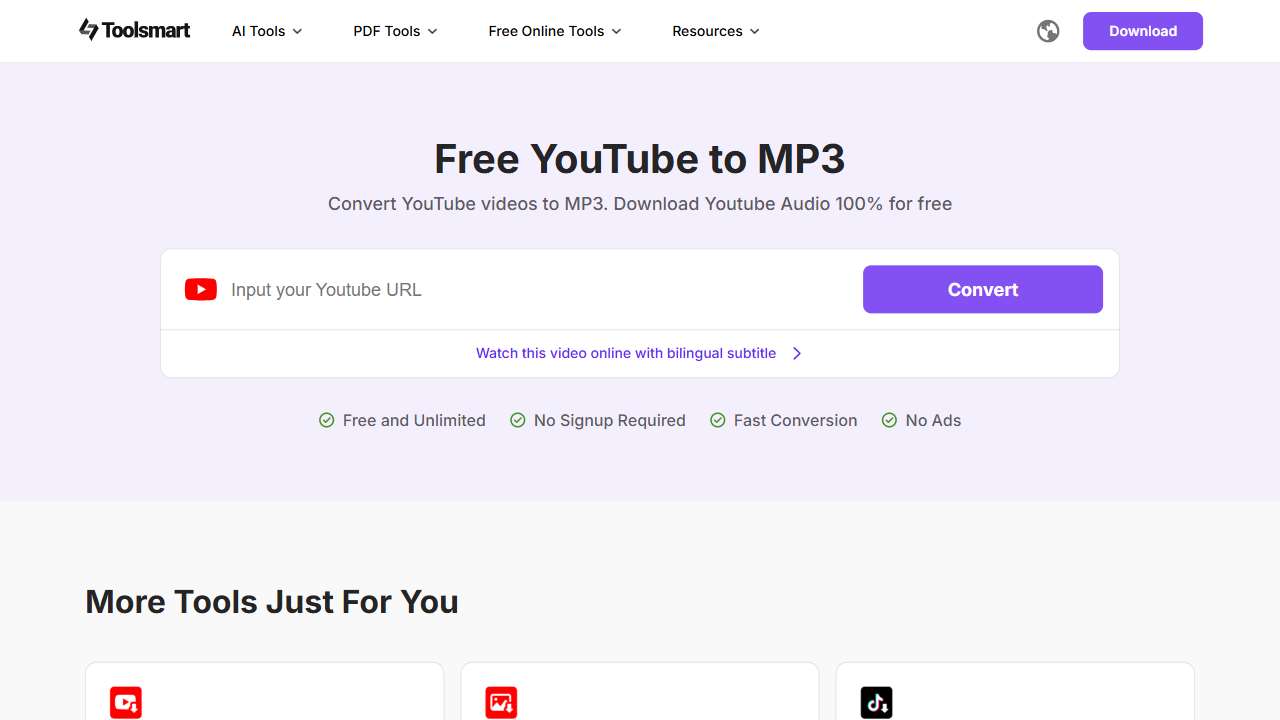Click the YouTube icon in the URL field
Viewport: 1280px width, 720px height.
pyautogui.click(x=200, y=289)
